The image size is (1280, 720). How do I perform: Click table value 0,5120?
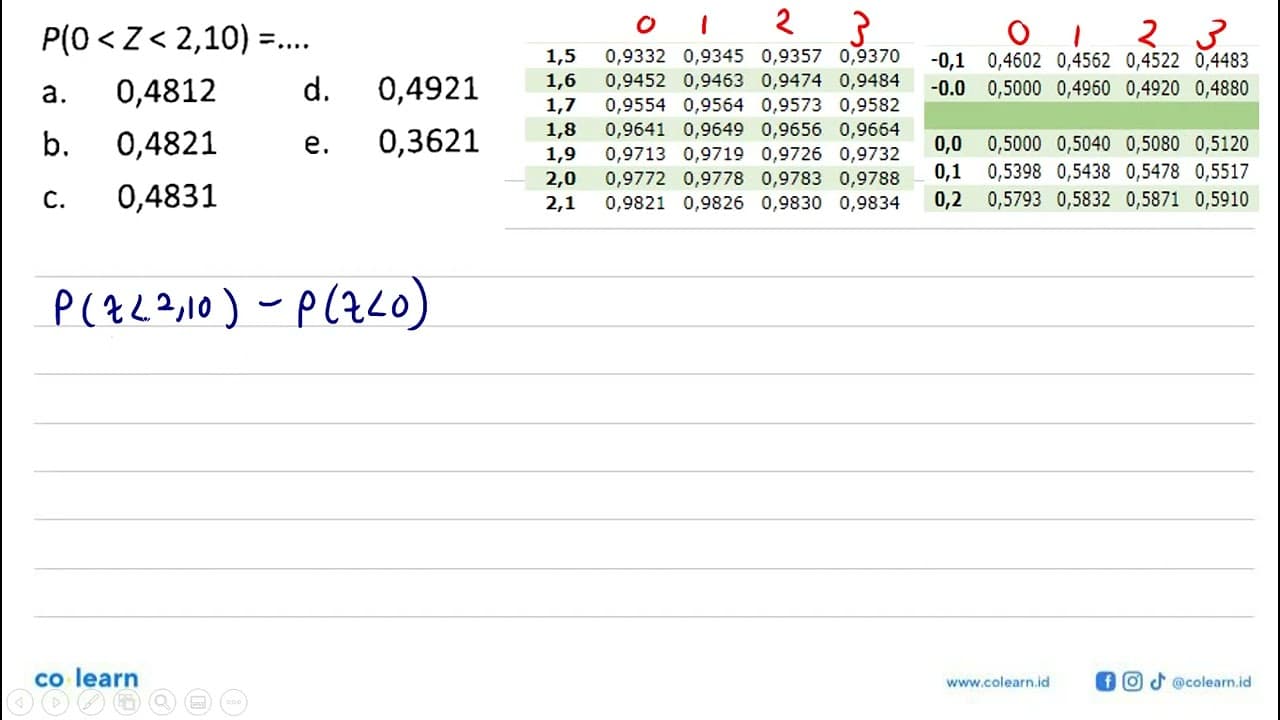(x=1221, y=144)
